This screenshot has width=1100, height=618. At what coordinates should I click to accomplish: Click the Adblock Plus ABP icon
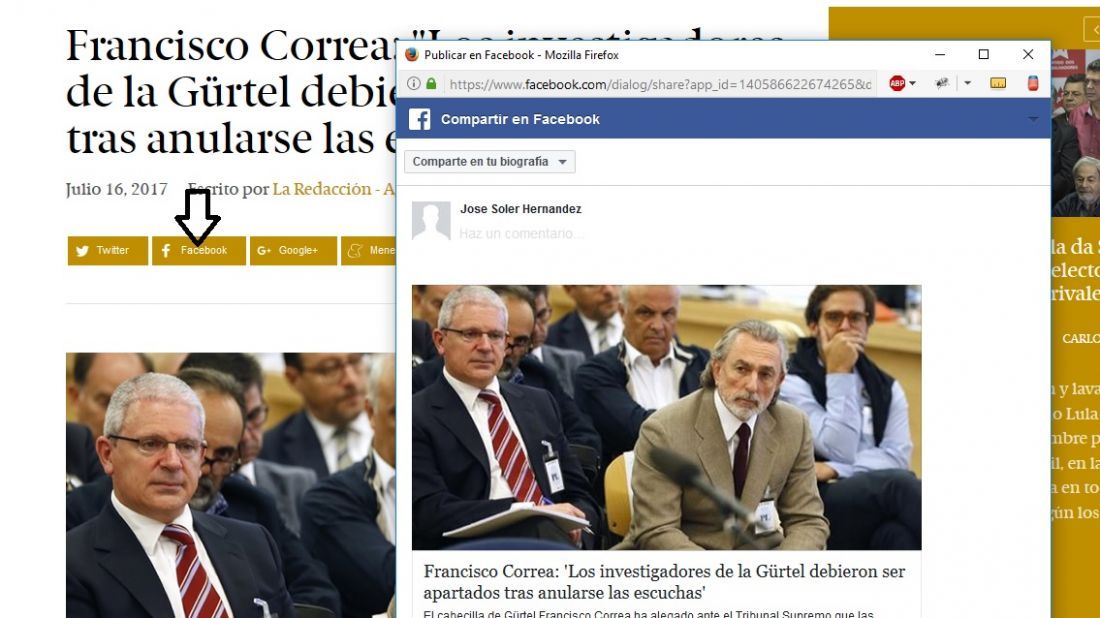coord(897,83)
